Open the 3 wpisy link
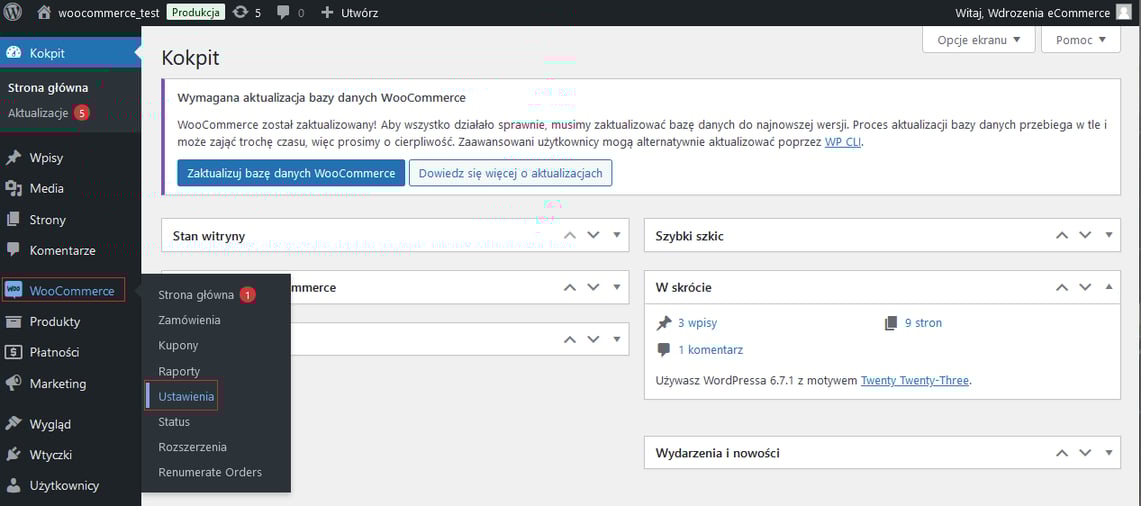 (696, 323)
